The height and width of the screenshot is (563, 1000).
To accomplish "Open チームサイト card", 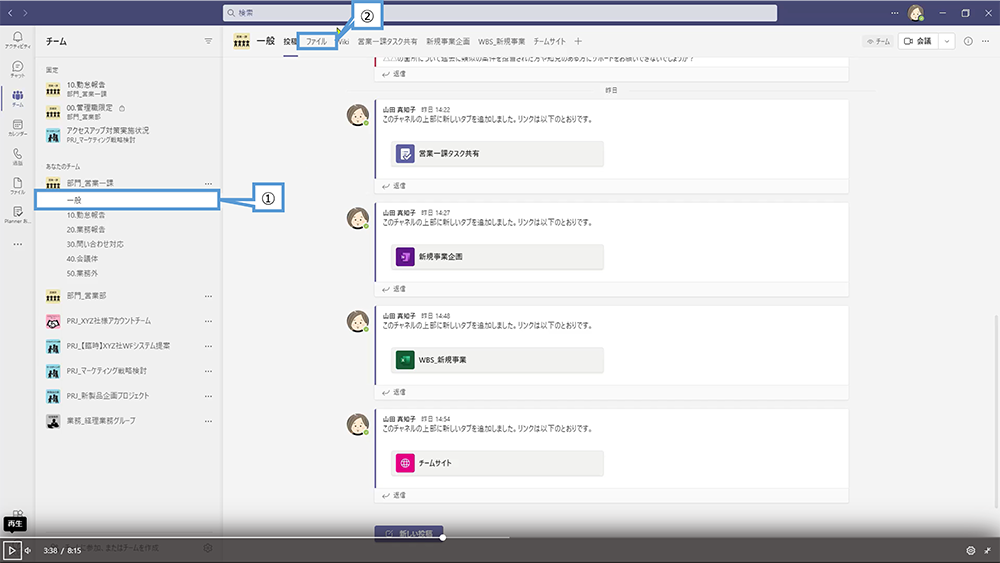I will (497, 464).
